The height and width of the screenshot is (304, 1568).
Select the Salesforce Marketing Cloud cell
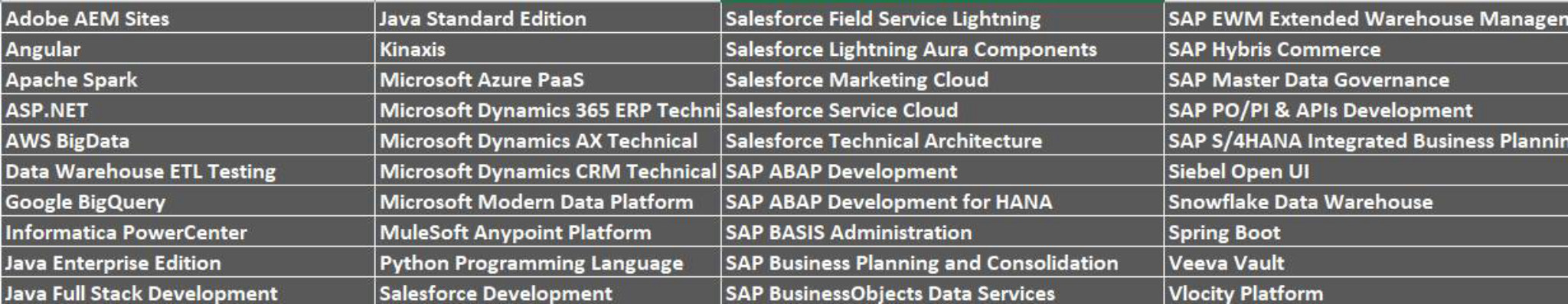(x=942, y=80)
